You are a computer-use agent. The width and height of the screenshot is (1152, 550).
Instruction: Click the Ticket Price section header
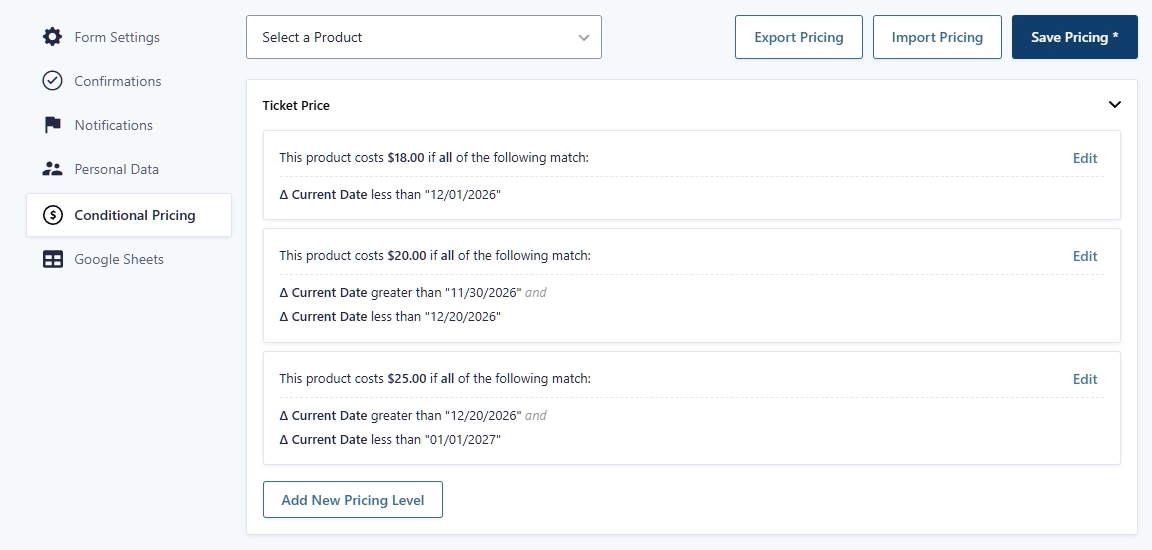pos(296,105)
